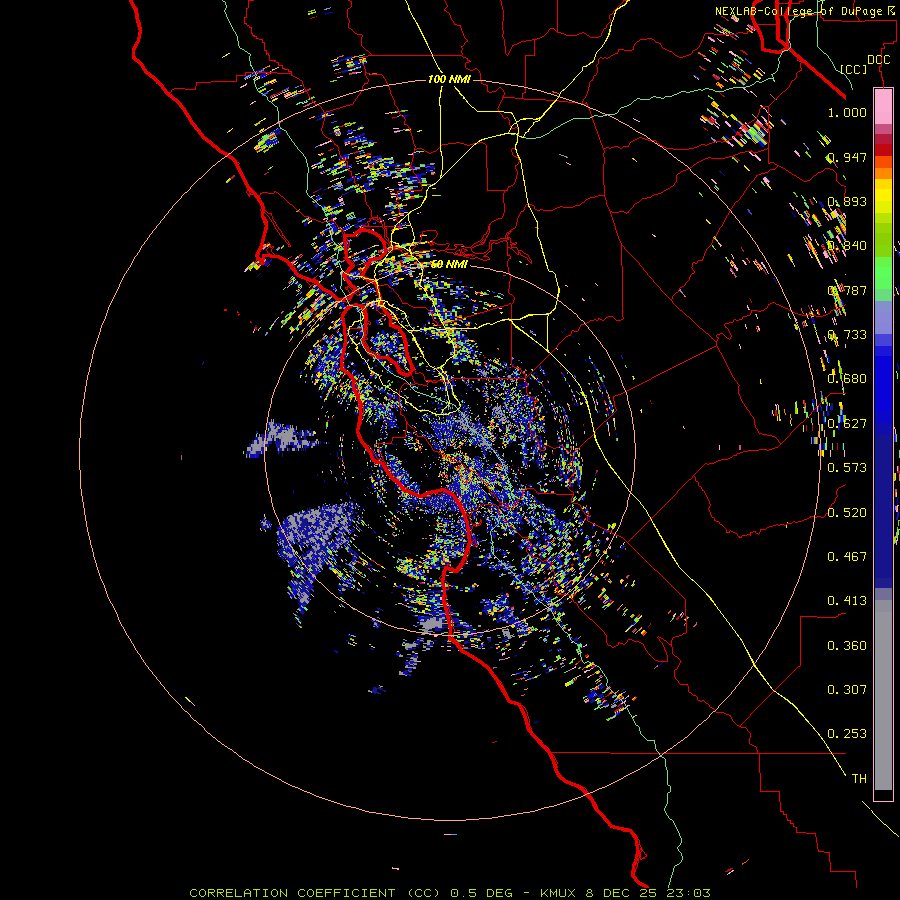900x900 pixels.
Task: Click the DCC label above the color bar
Action: pyautogui.click(x=878, y=60)
